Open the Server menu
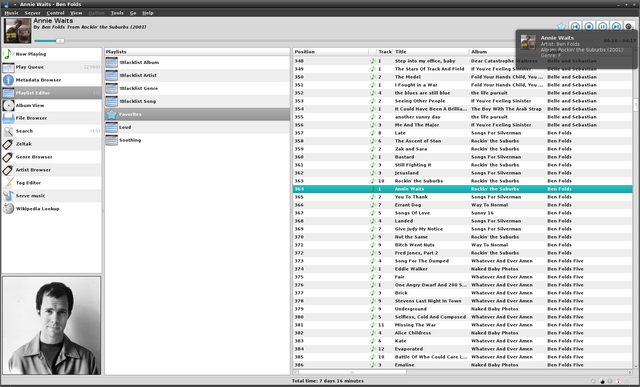The width and height of the screenshot is (640, 387). coord(32,13)
